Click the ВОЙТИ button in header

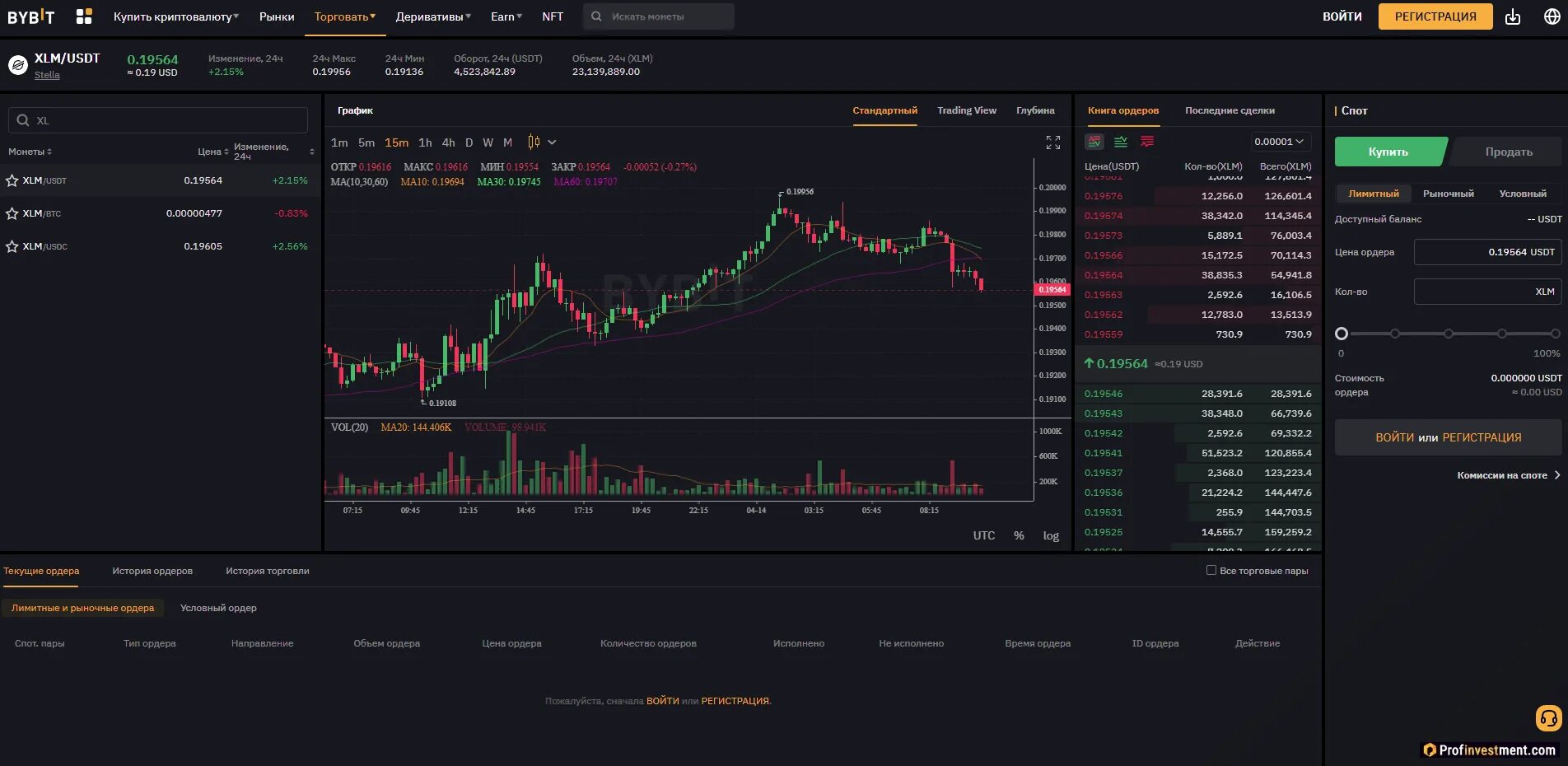click(x=1342, y=16)
